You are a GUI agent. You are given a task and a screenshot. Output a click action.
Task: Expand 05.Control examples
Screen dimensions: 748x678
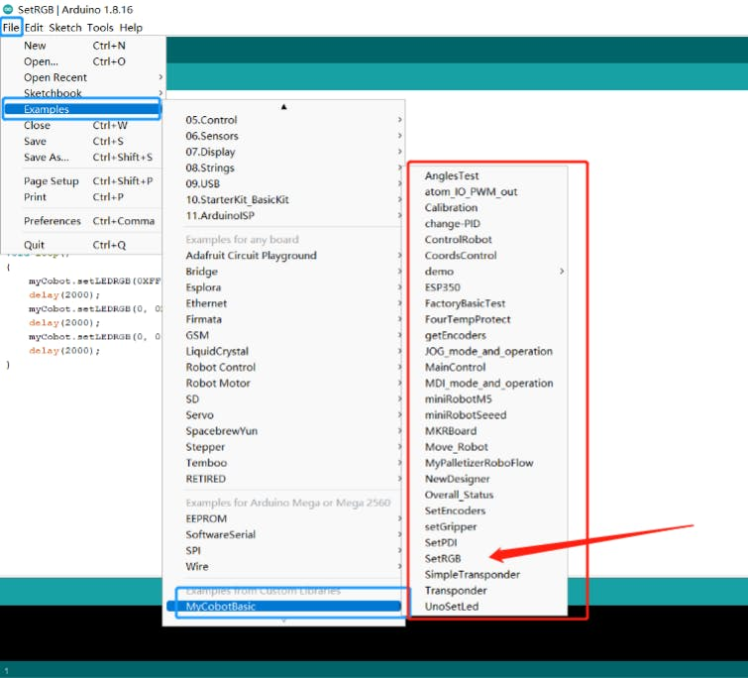[x=284, y=120]
